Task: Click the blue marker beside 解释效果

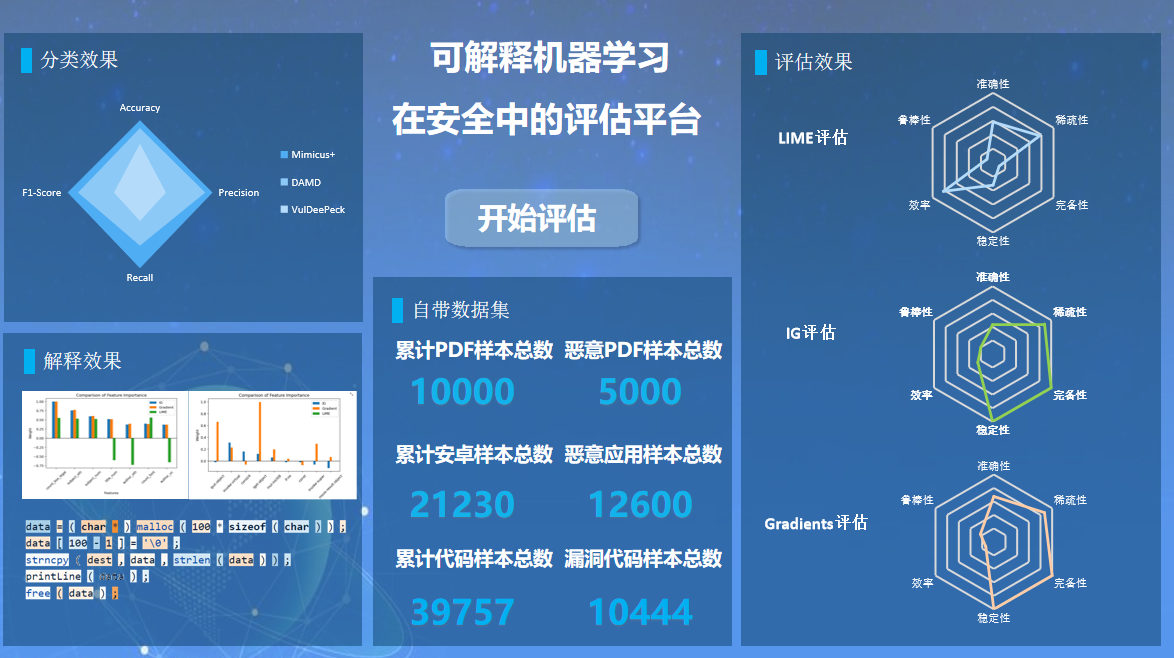Action: pyautogui.click(x=27, y=361)
